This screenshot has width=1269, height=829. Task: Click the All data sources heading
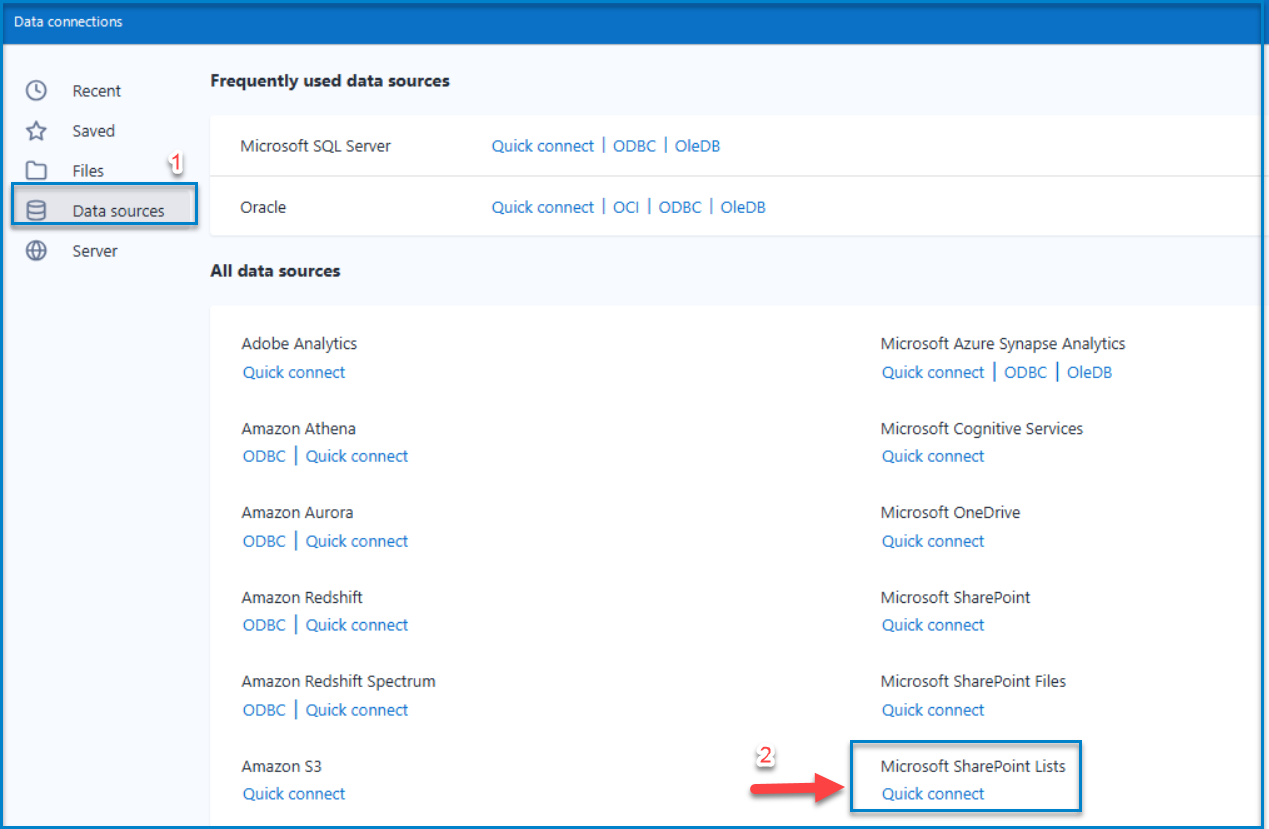pos(275,271)
